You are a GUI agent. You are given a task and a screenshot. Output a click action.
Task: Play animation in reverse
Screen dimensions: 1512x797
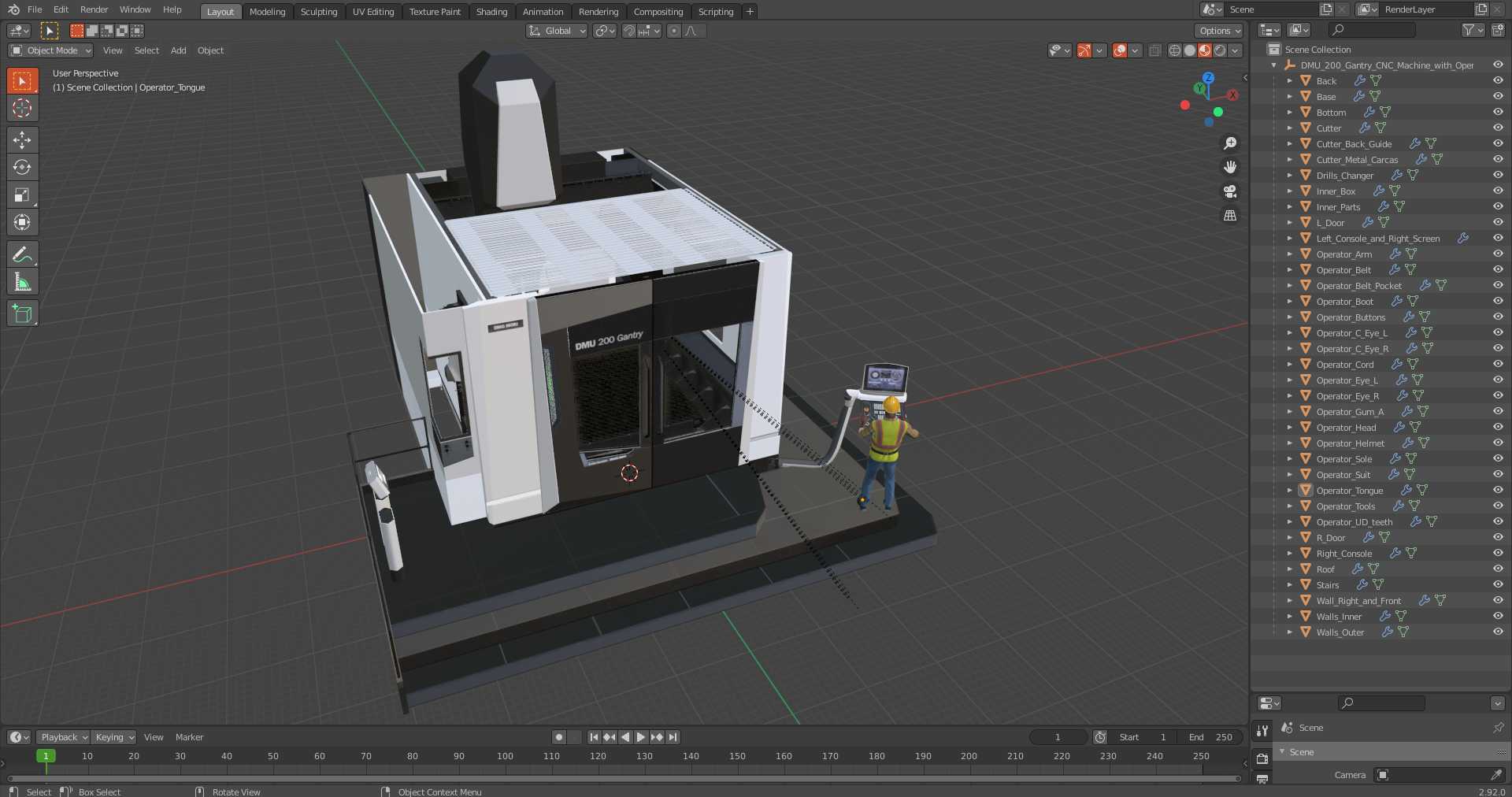[625, 737]
